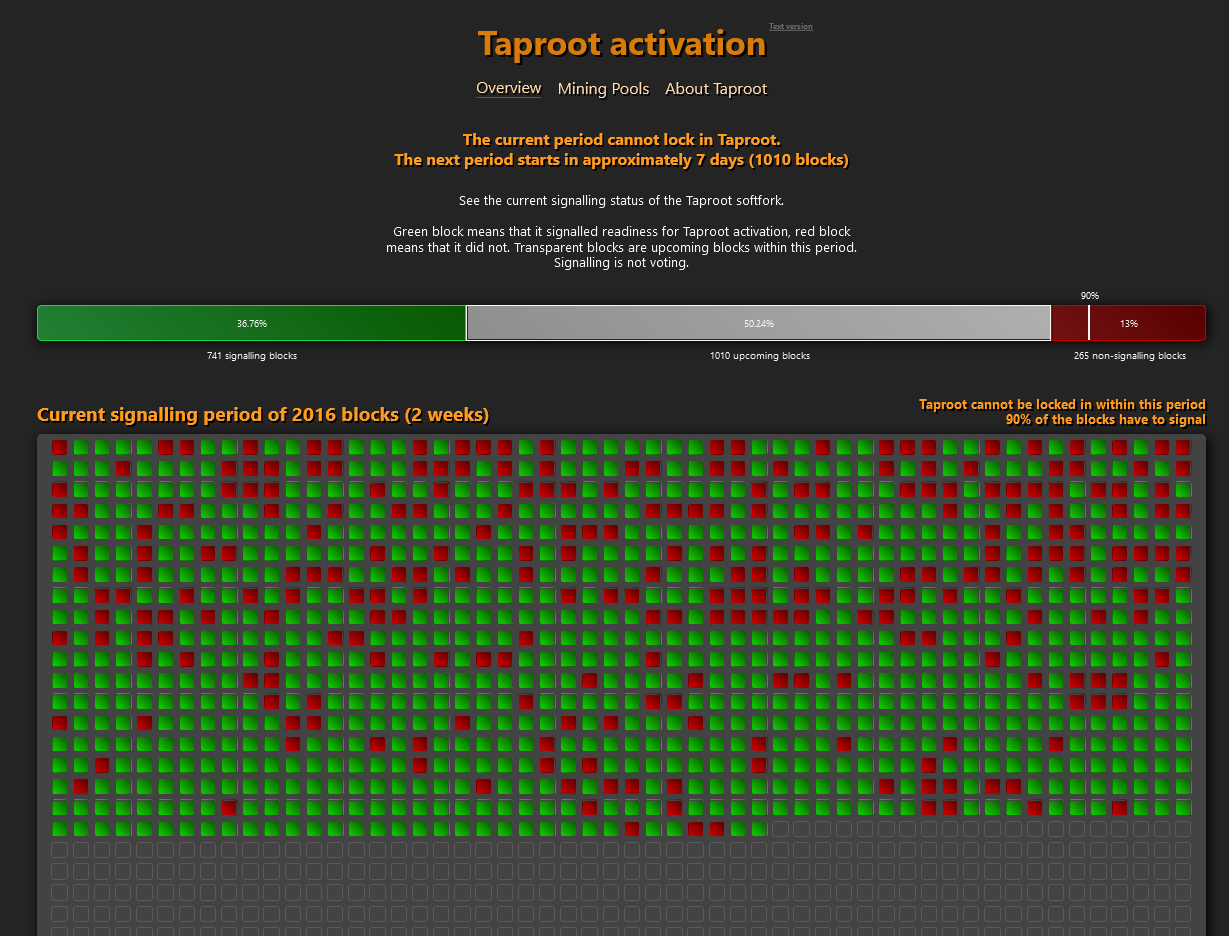Click the green 36.76% signalling bar segment
The height and width of the screenshot is (936, 1229).
coord(252,323)
